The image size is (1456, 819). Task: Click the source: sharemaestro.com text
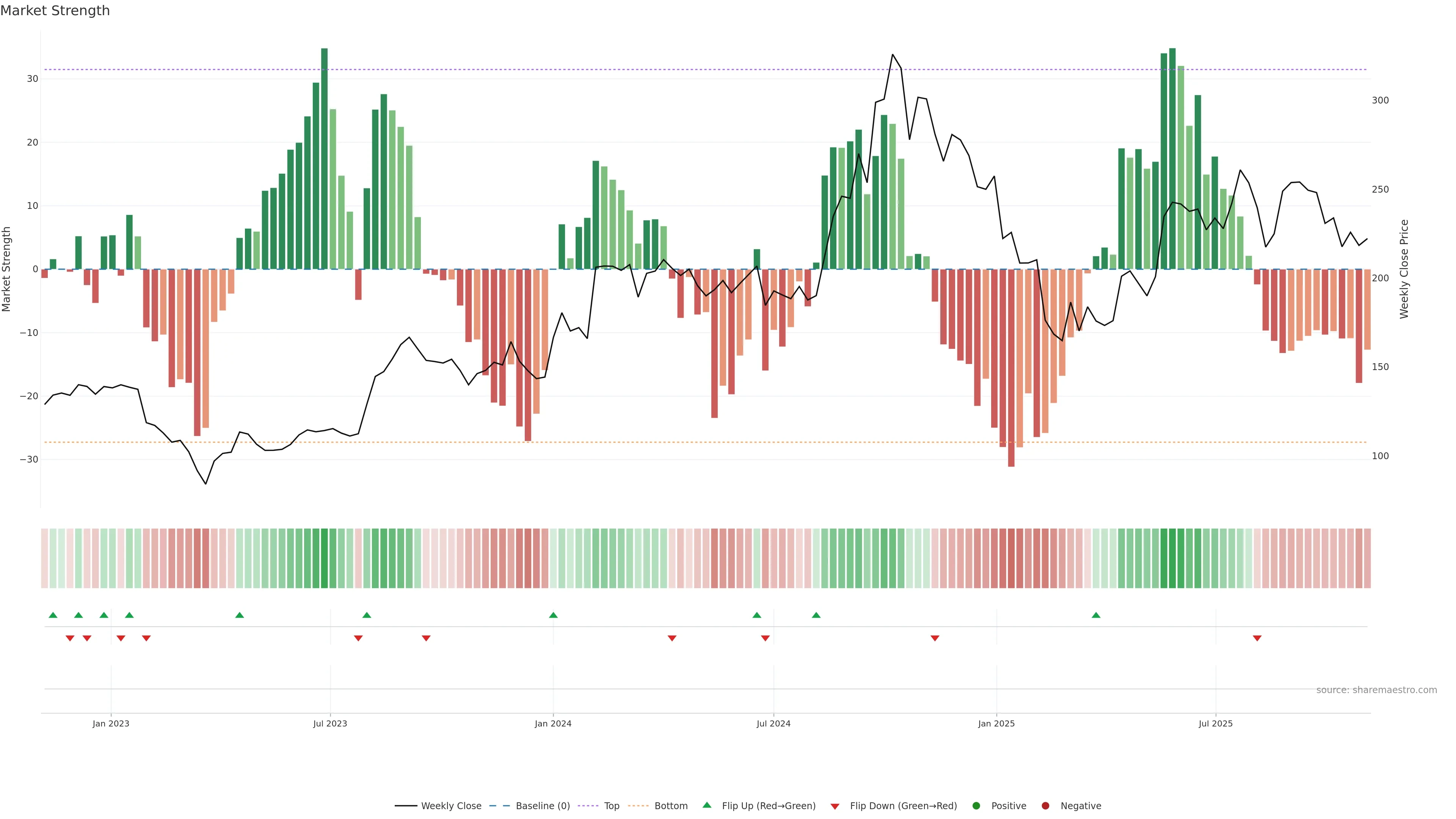(x=1376, y=690)
